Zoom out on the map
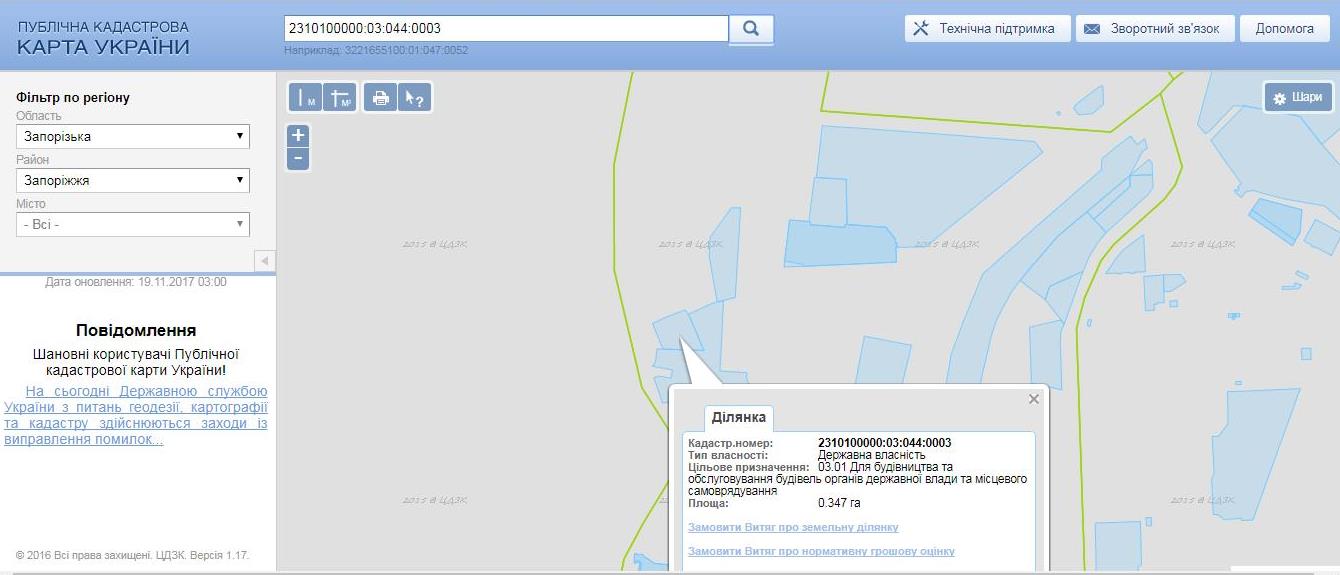 (x=298, y=159)
